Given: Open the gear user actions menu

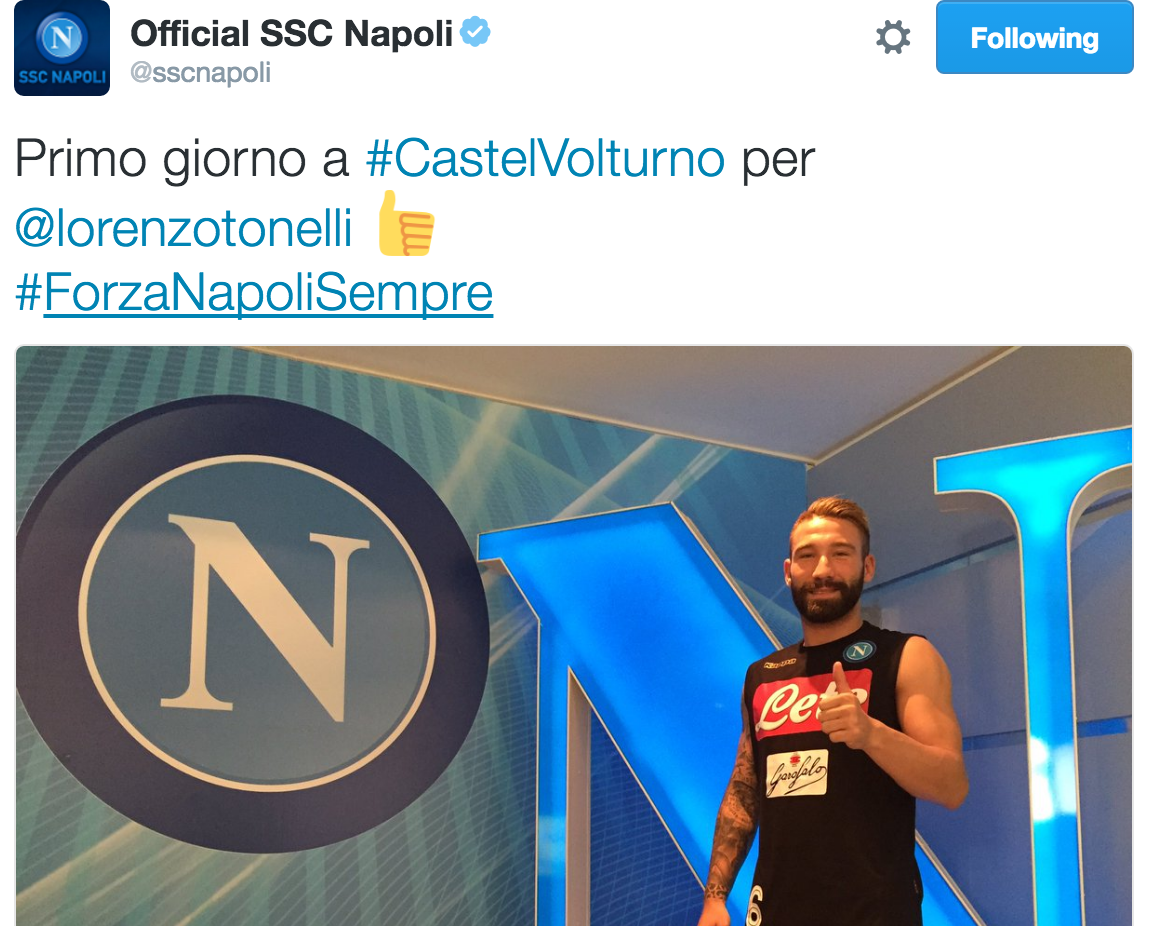Looking at the screenshot, I should [893, 37].
